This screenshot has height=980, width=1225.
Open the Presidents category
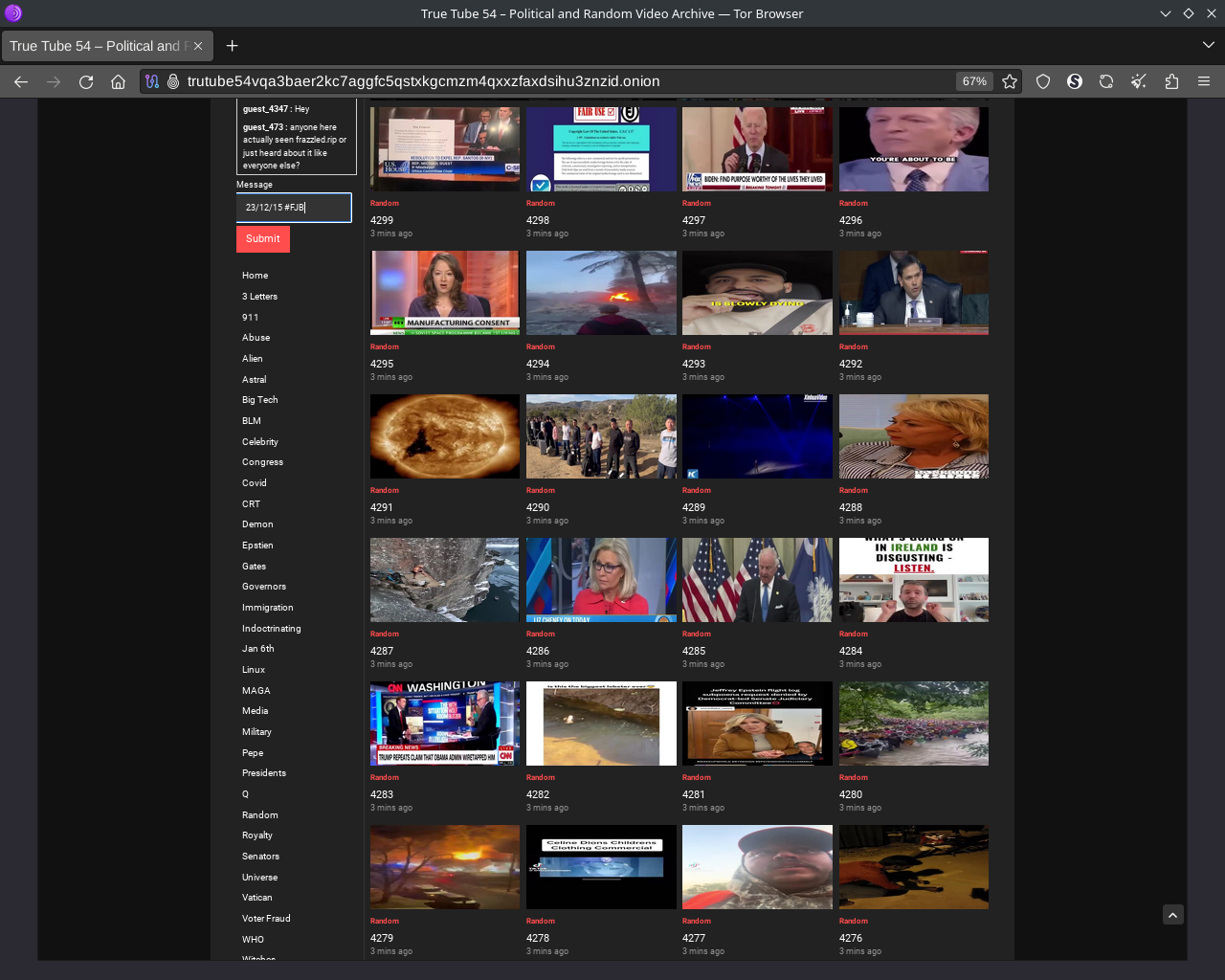coord(264,773)
